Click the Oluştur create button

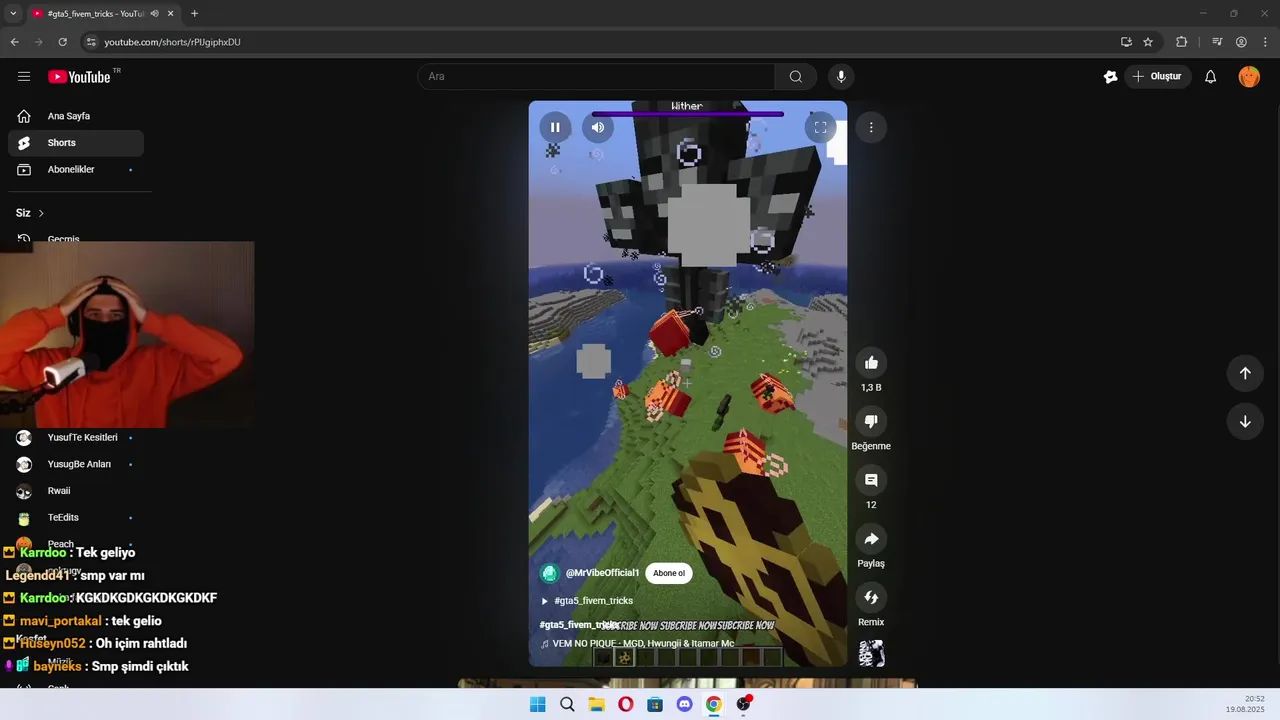click(1157, 76)
